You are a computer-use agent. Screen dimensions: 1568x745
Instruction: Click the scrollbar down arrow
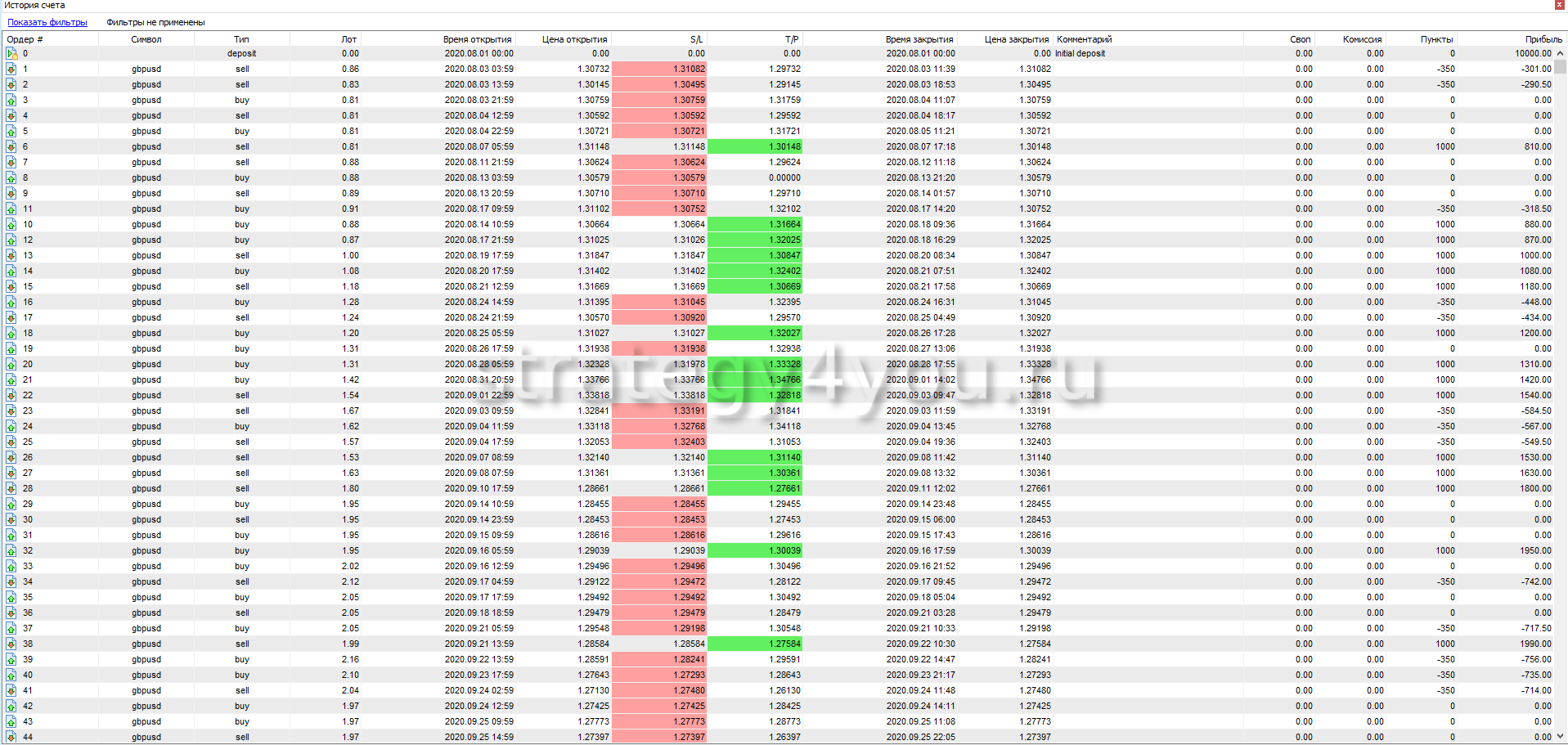tap(1560, 737)
